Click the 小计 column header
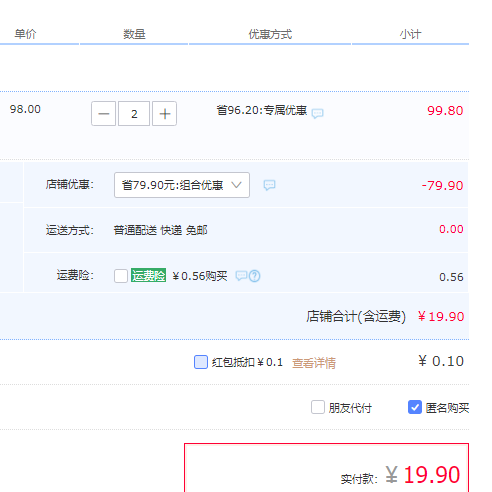This screenshot has width=492, height=492. [410, 34]
